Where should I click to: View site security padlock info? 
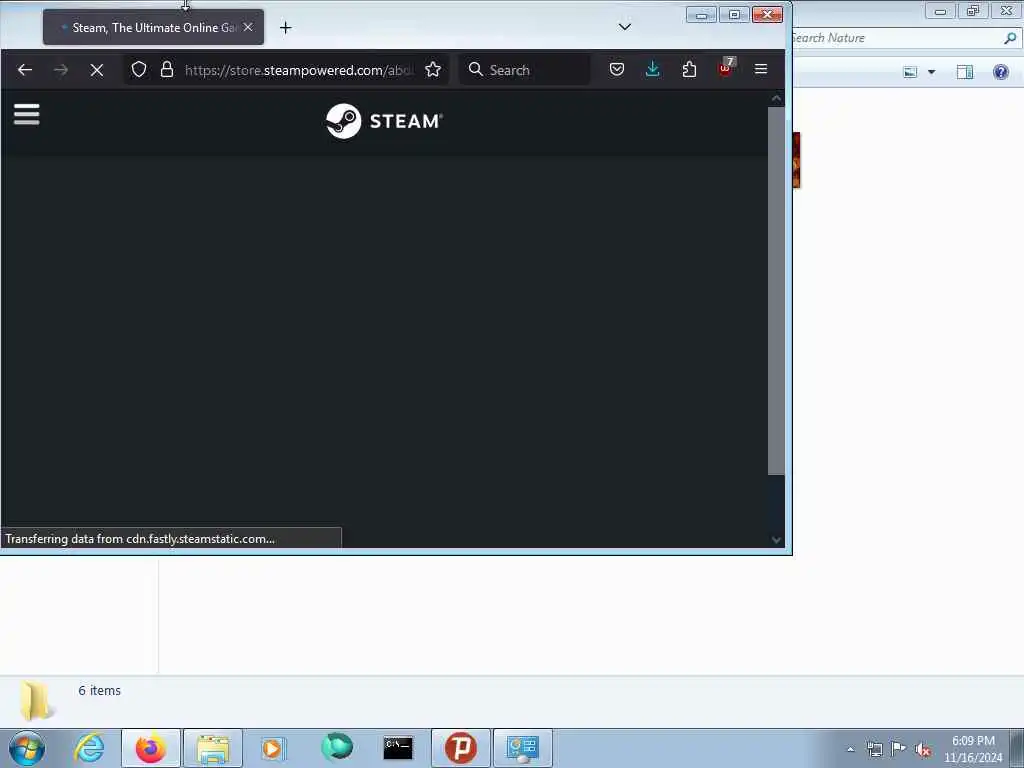[167, 70]
